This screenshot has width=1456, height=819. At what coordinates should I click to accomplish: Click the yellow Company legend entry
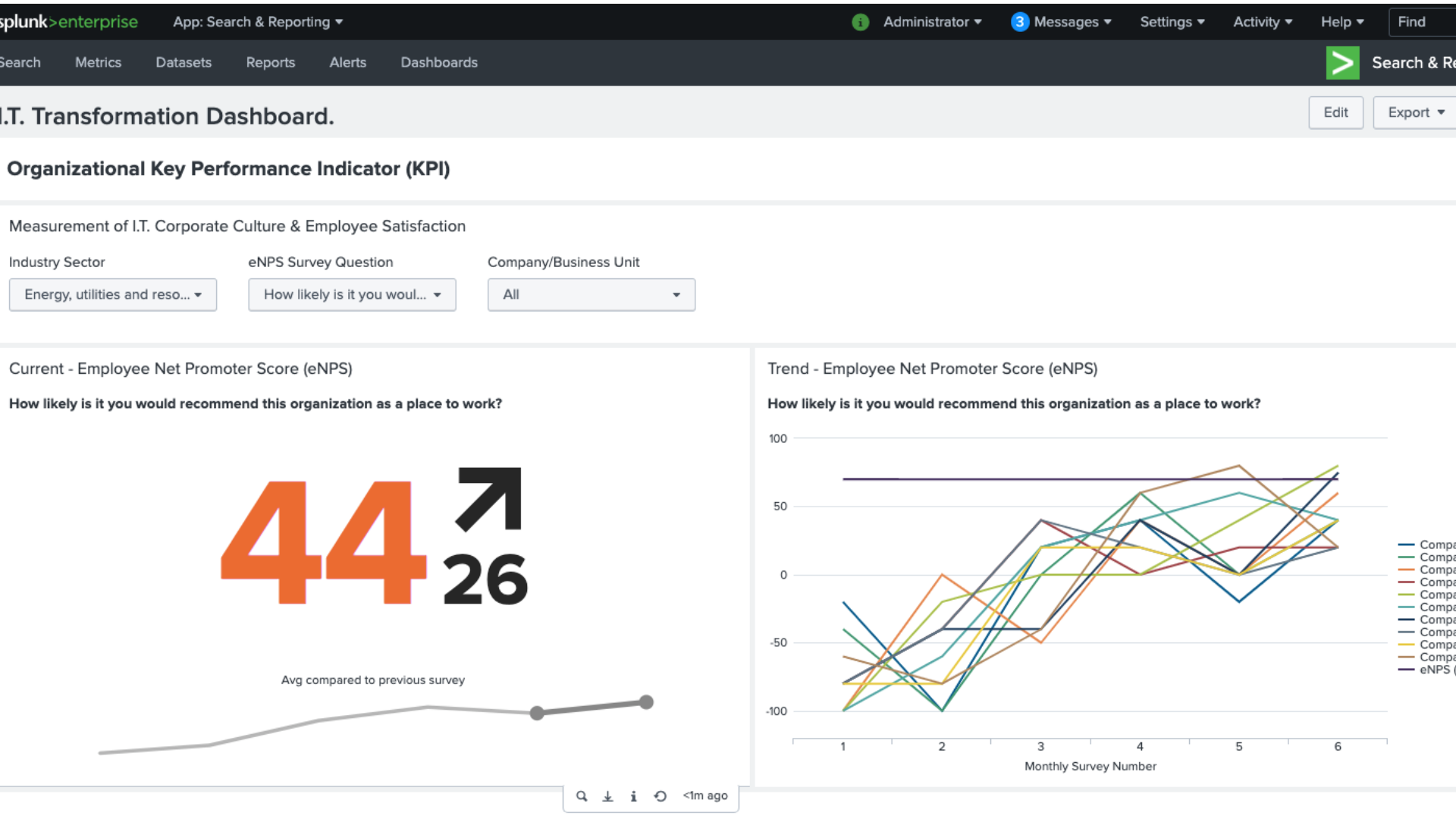1426,645
